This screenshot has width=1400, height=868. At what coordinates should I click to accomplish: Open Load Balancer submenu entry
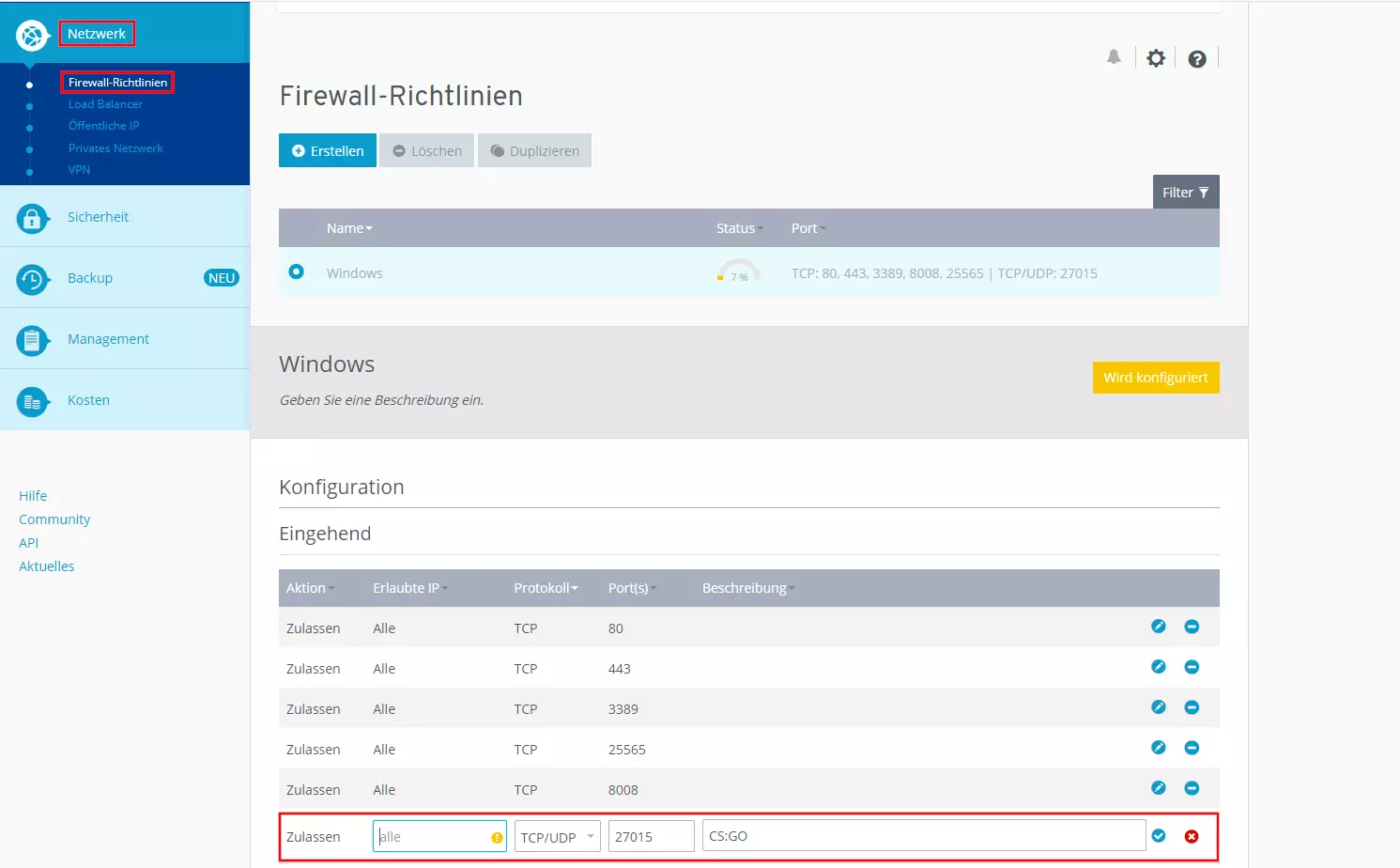coord(105,104)
